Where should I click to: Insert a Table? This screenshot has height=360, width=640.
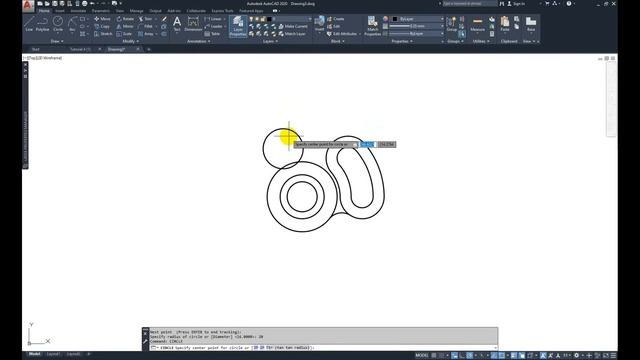(212, 34)
